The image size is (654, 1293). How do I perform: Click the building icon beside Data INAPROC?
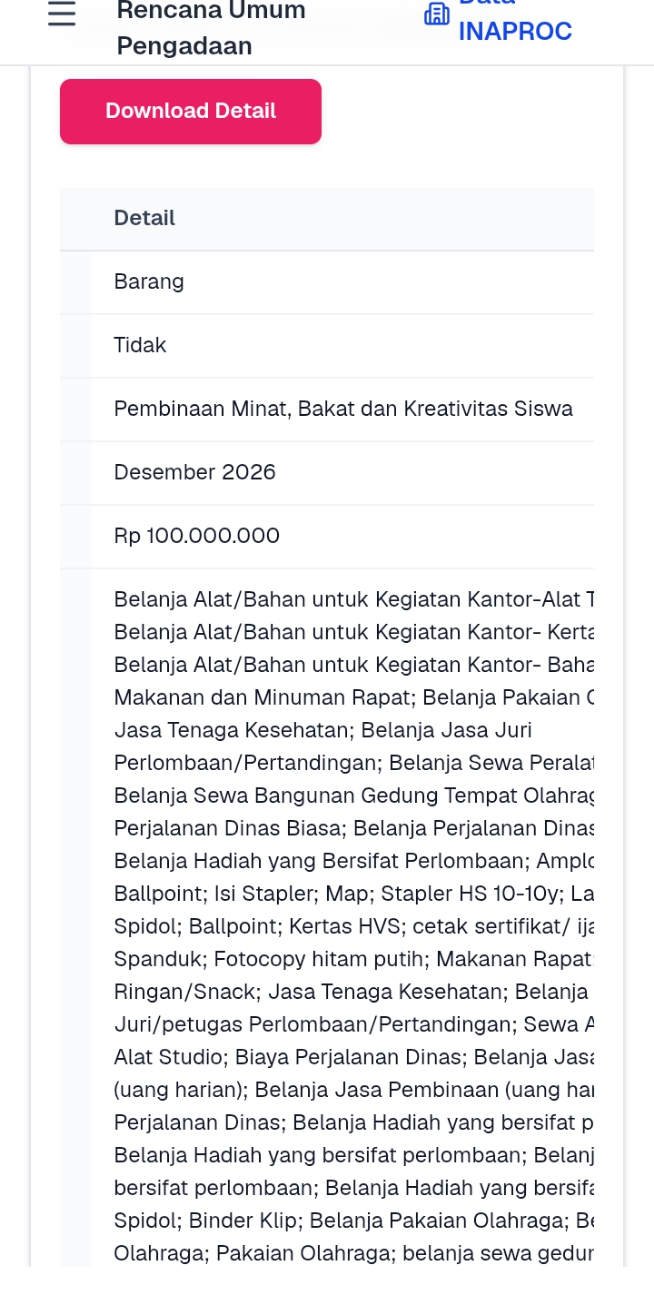point(437,14)
